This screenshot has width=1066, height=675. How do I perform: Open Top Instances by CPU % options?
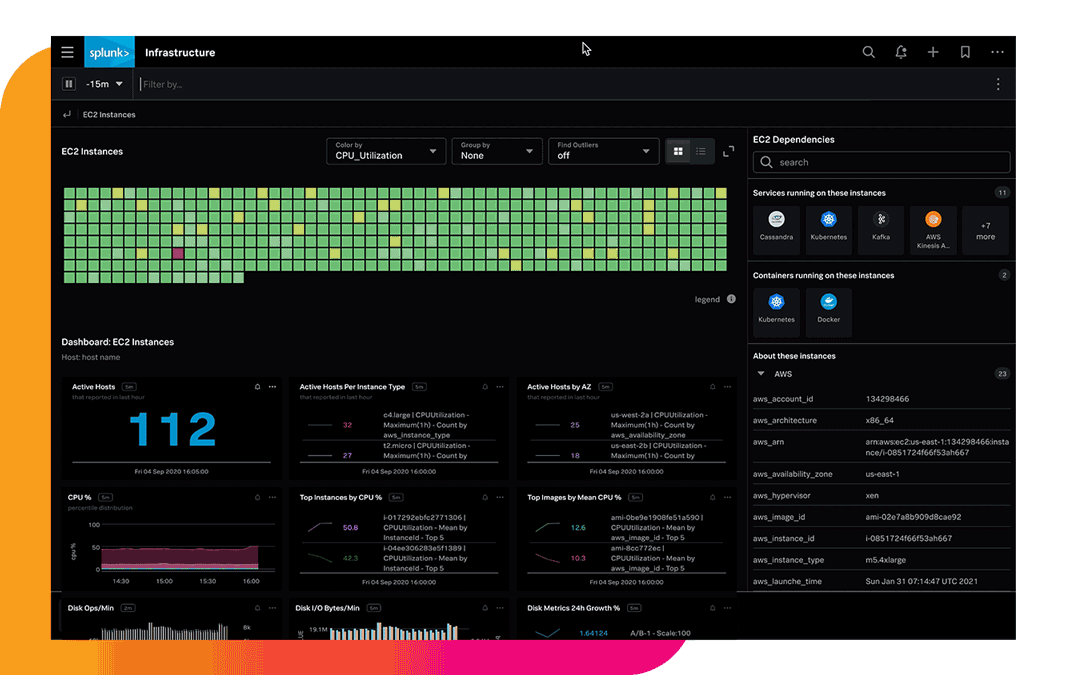[500, 498]
